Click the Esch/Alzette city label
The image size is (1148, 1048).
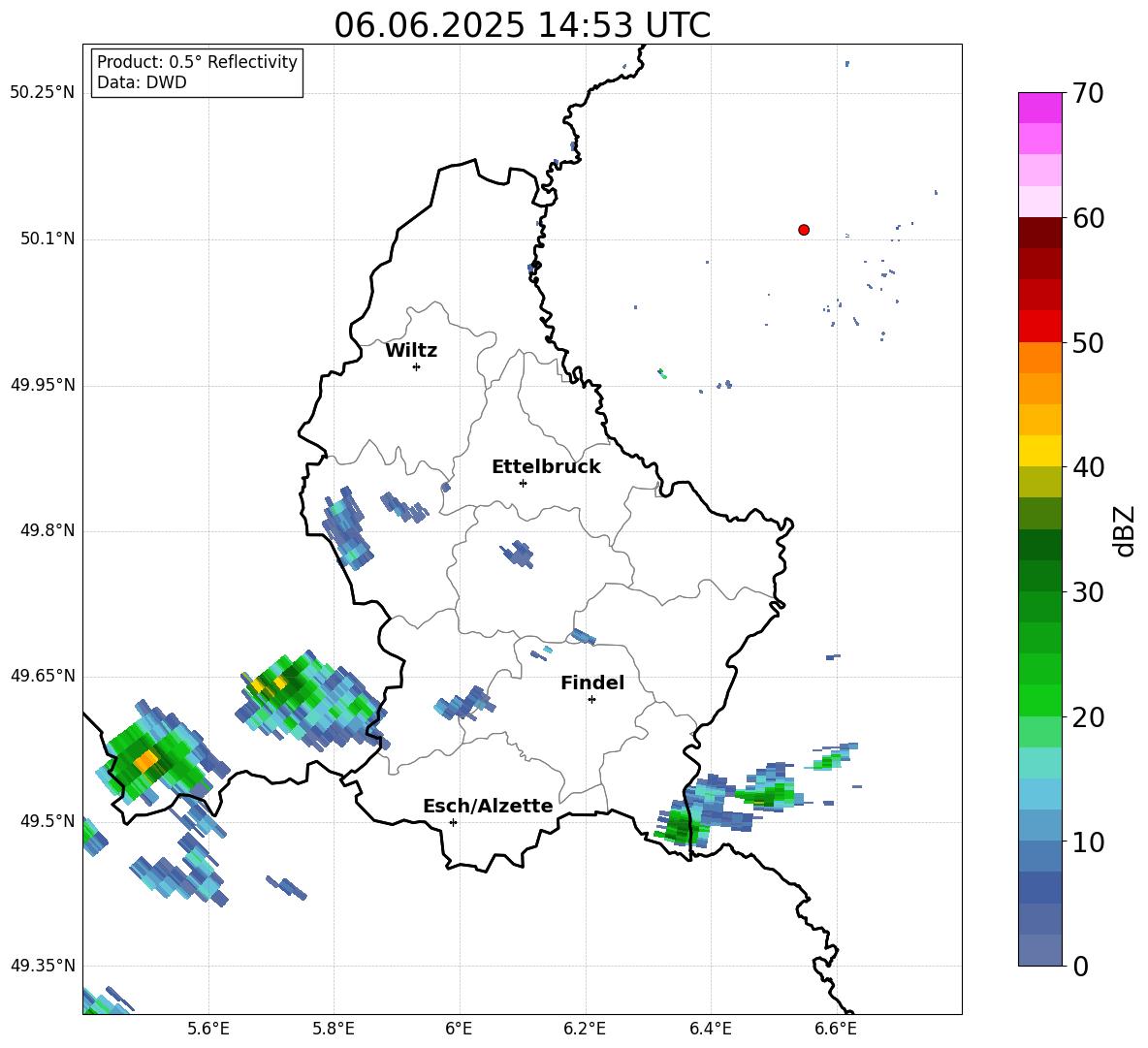[x=488, y=806]
